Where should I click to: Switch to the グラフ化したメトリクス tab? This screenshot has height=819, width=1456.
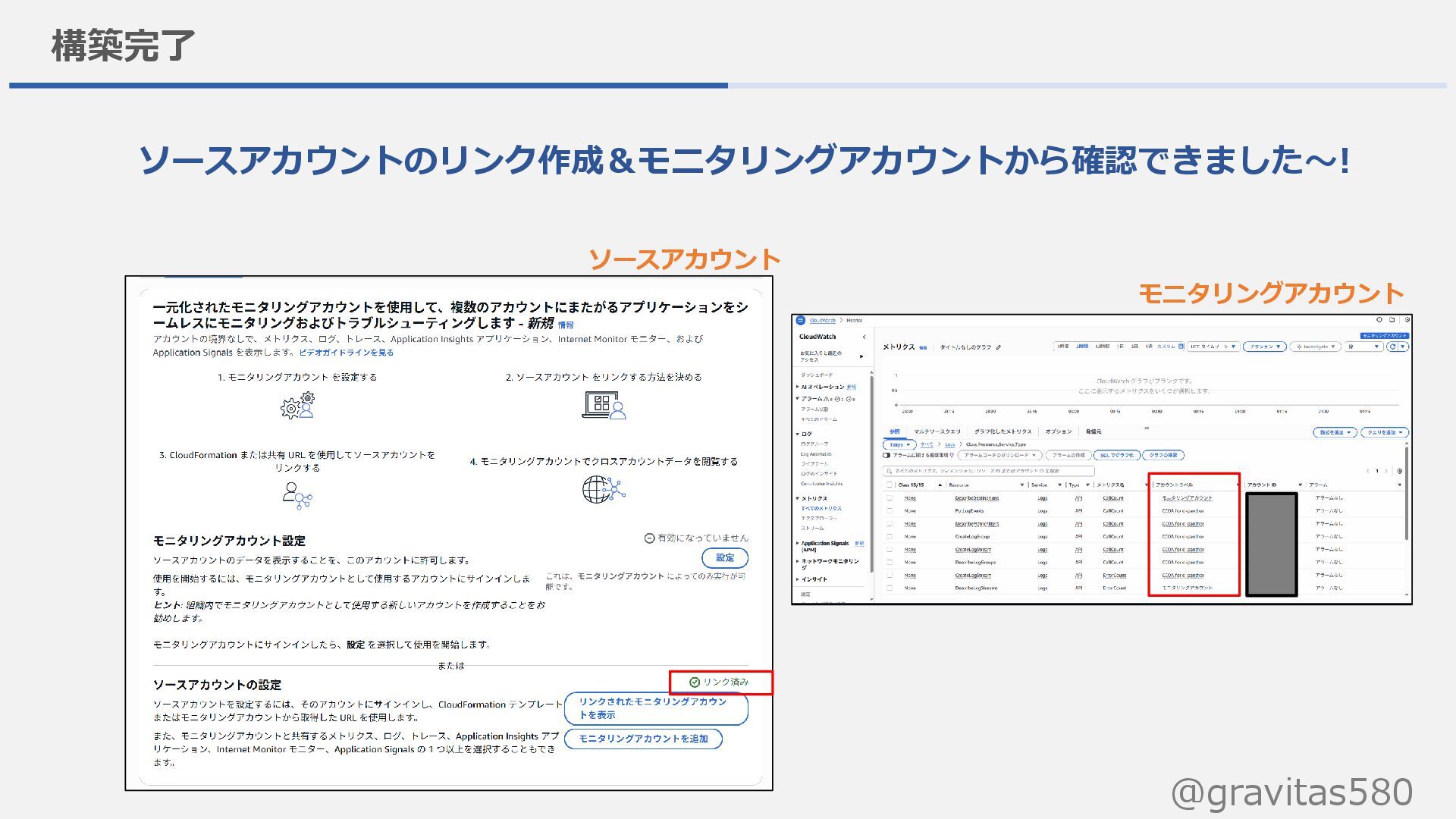coord(1003,431)
